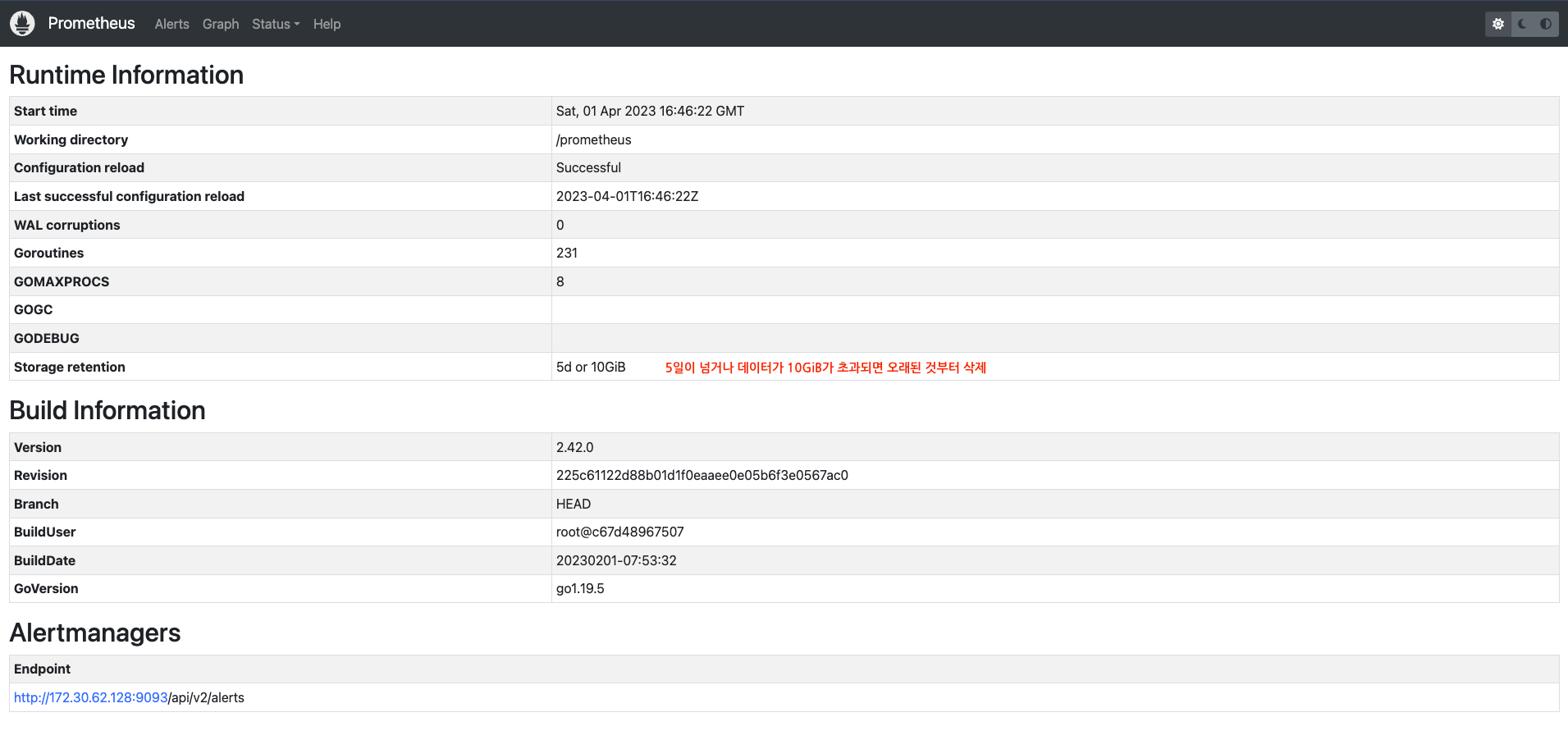Click the WAL corruptions value 0
Screen dimensions: 1568x740
pos(560,226)
